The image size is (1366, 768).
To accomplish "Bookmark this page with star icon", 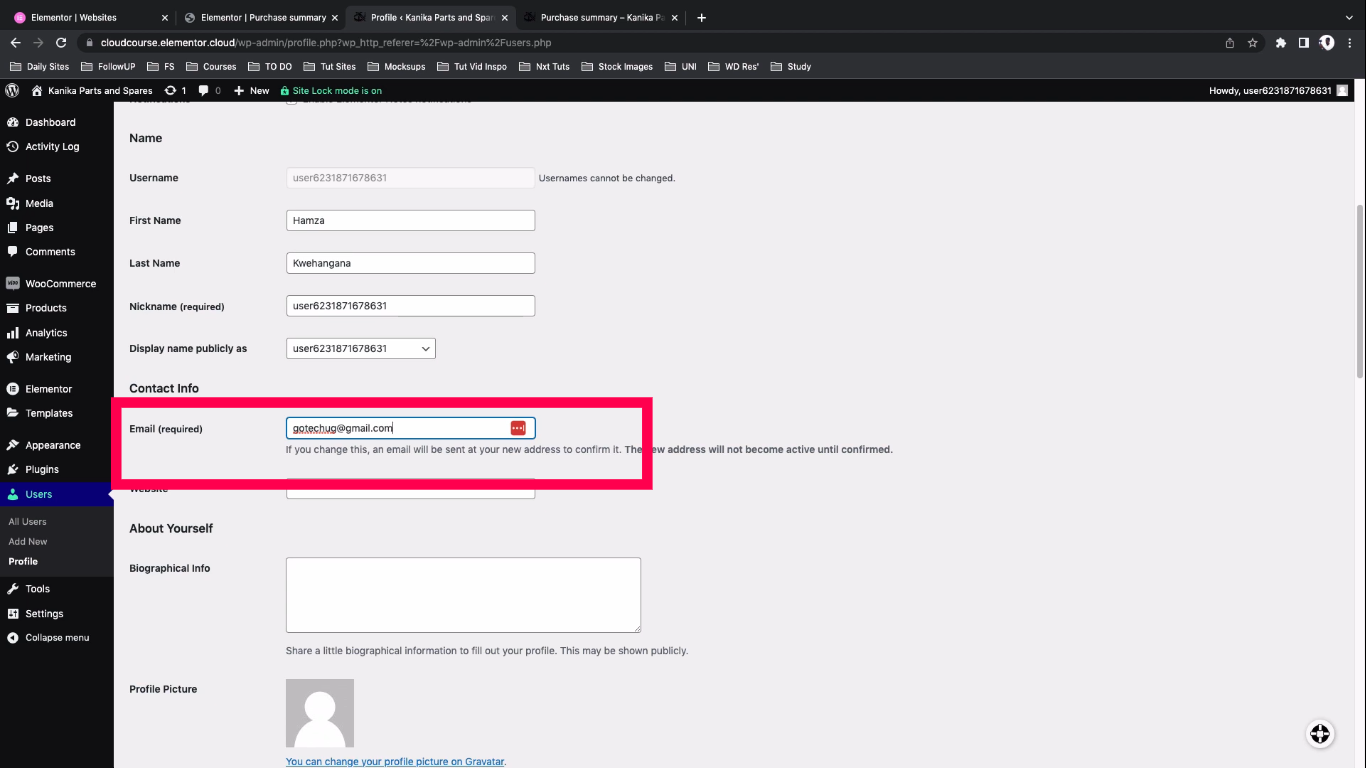I will (1252, 43).
